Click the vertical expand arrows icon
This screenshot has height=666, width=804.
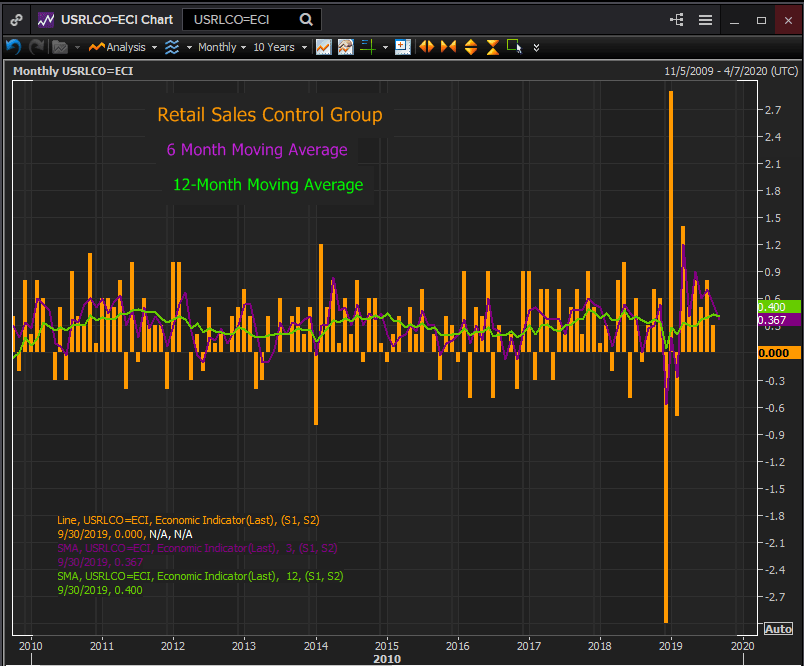point(470,47)
